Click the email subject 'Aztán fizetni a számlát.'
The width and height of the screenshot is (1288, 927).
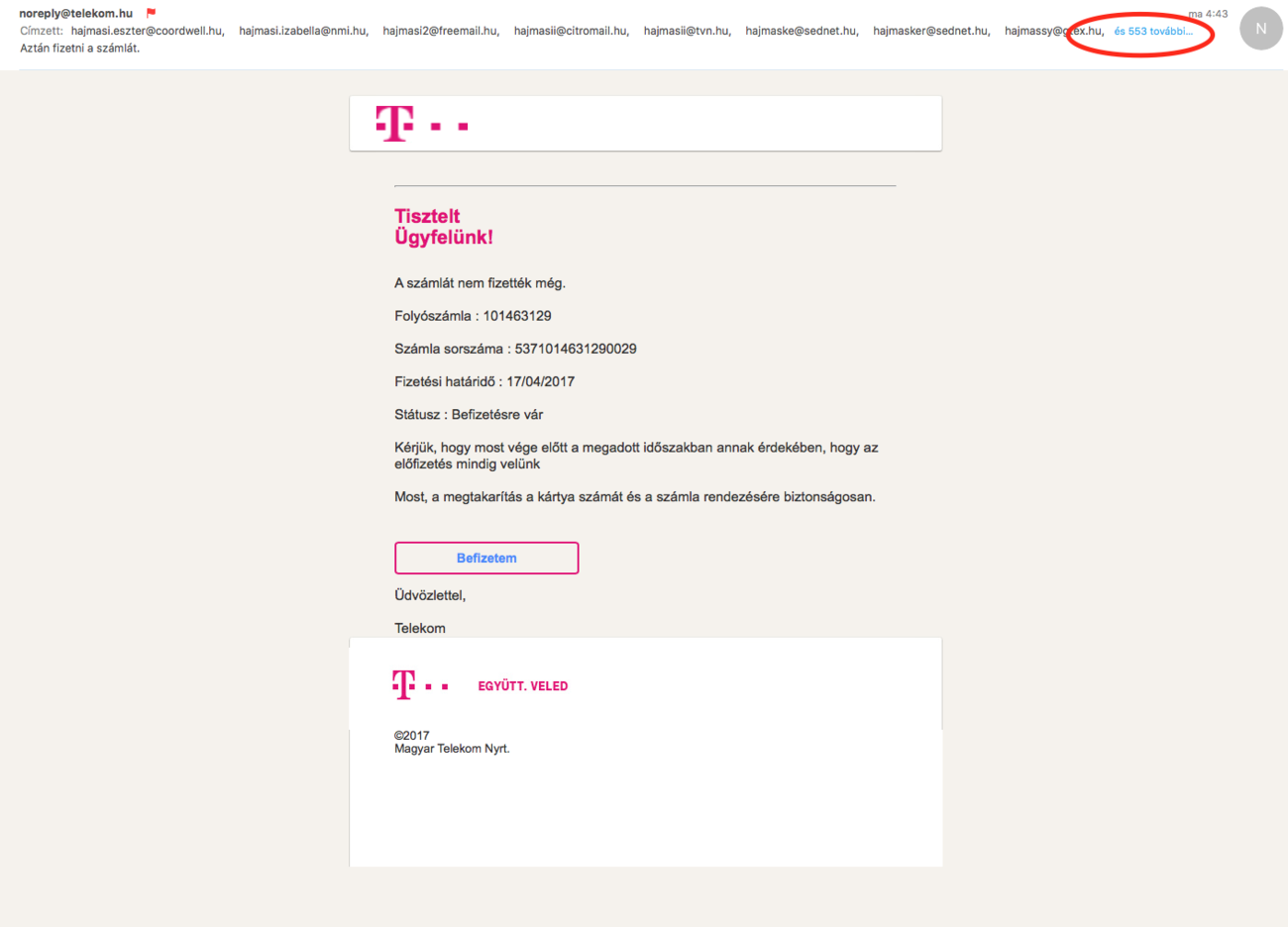tap(80, 48)
